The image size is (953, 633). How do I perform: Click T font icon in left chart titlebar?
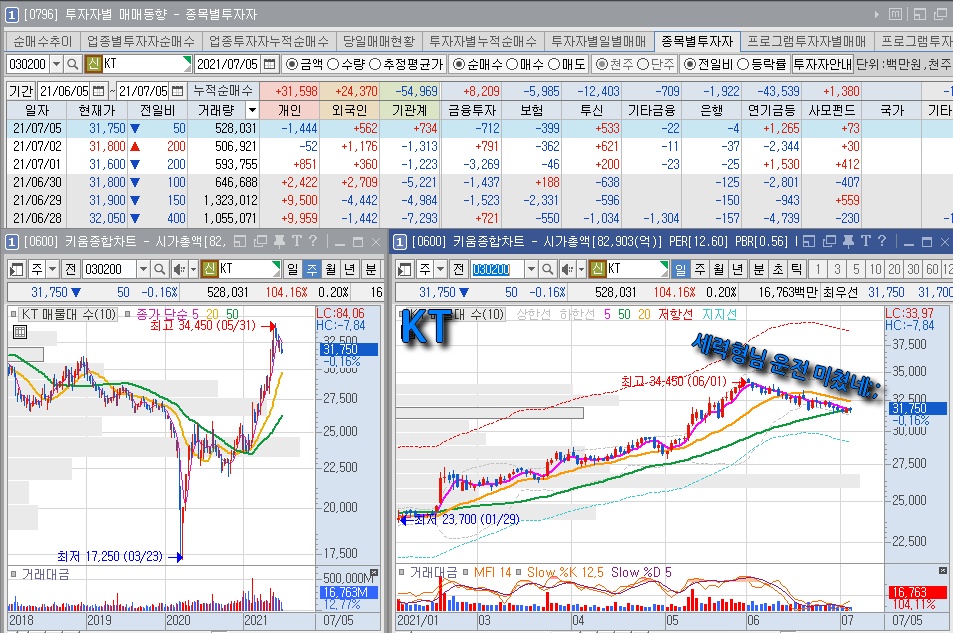(297, 241)
